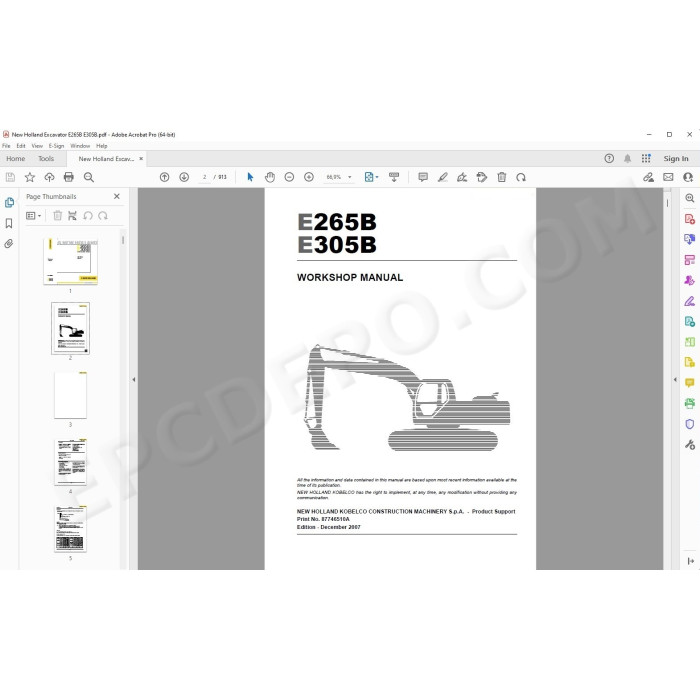This screenshot has height=700, width=700.
Task: Click the Stamp tool icon
Action: click(x=482, y=177)
